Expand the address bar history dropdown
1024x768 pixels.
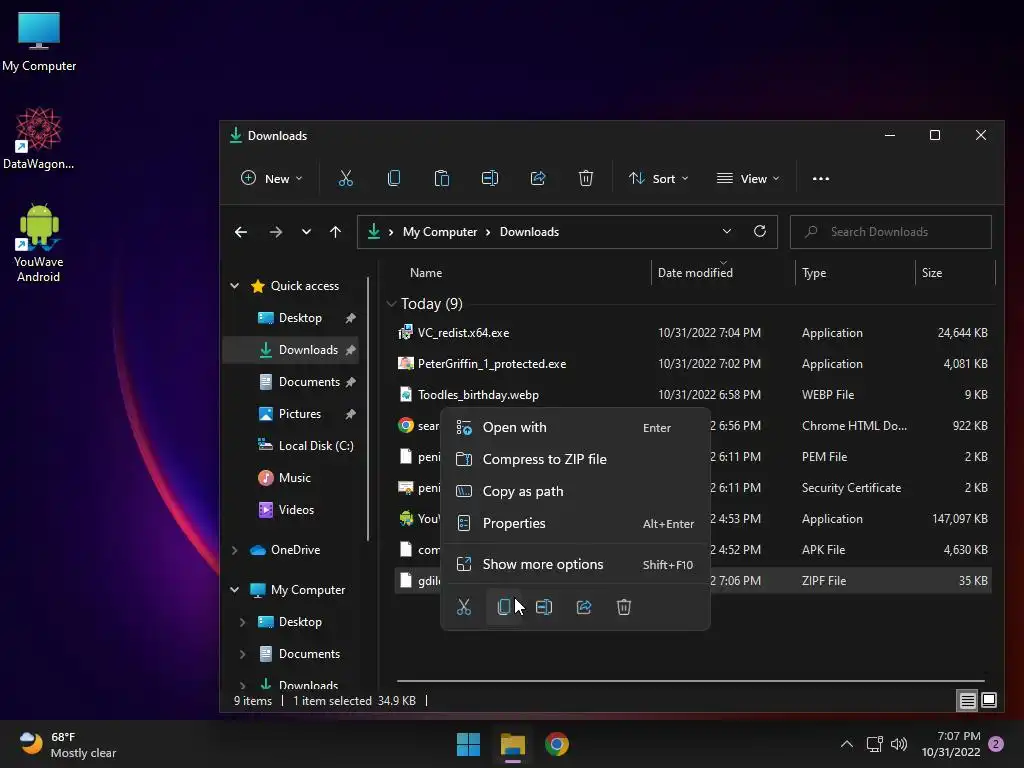coord(727,231)
